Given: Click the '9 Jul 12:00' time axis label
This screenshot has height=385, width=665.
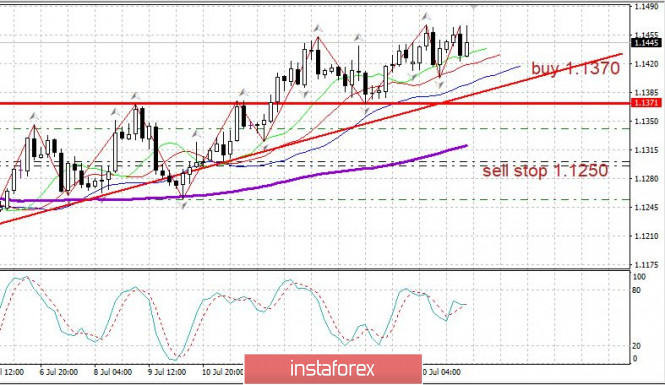Looking at the screenshot, I should tap(167, 372).
